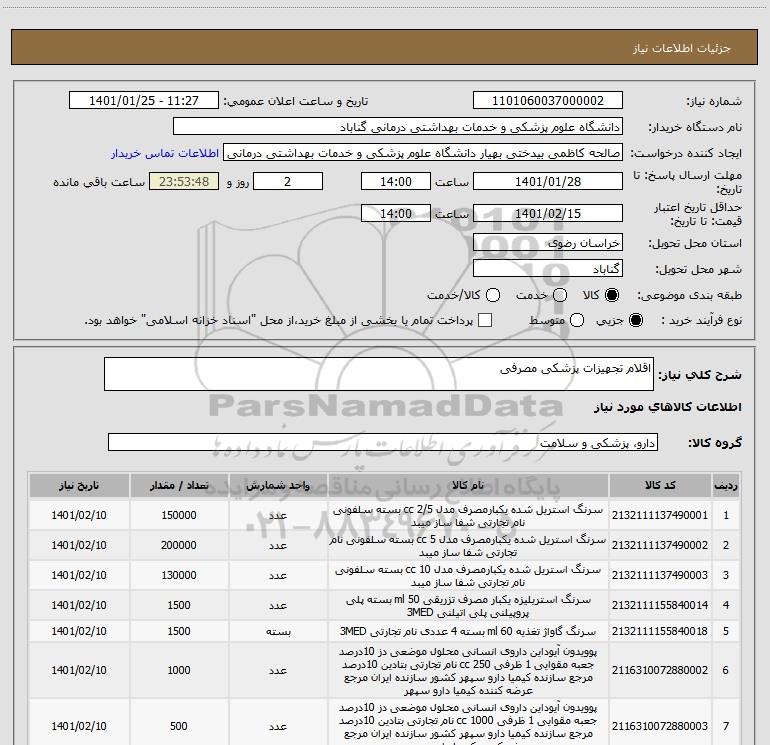Click the ردیف column header

pos(726,486)
